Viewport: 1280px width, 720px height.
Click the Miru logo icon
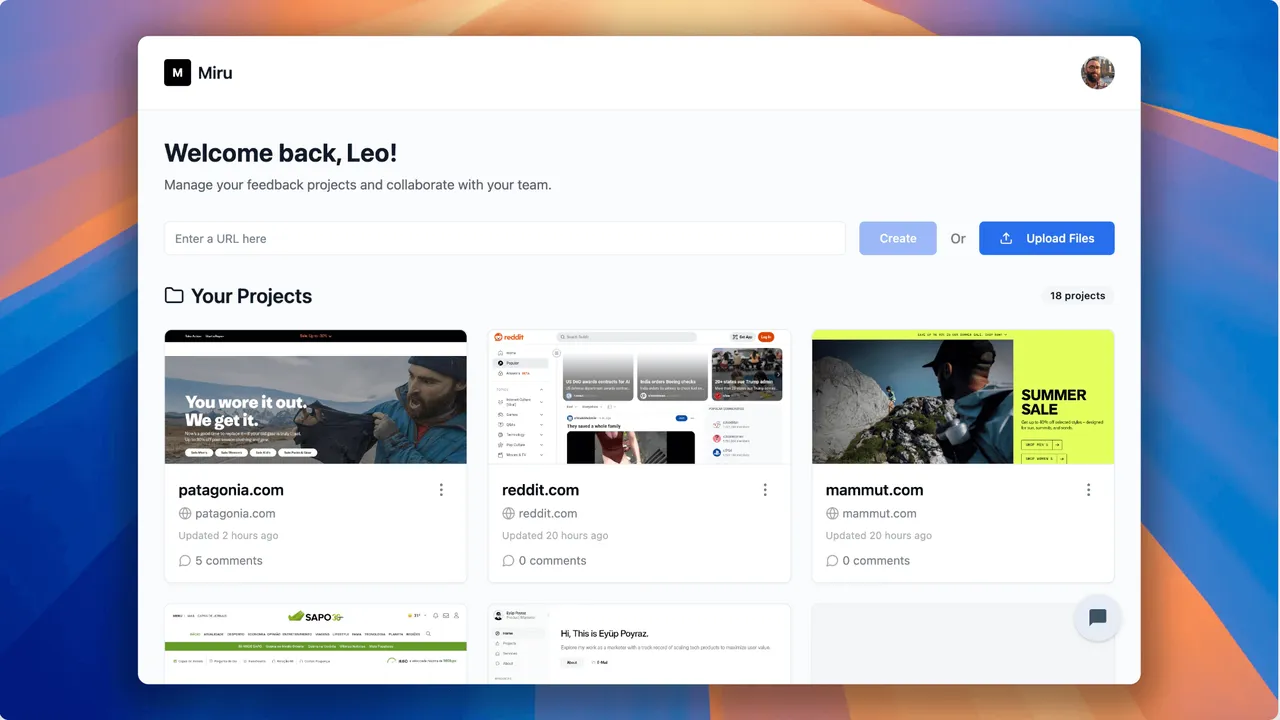click(177, 73)
